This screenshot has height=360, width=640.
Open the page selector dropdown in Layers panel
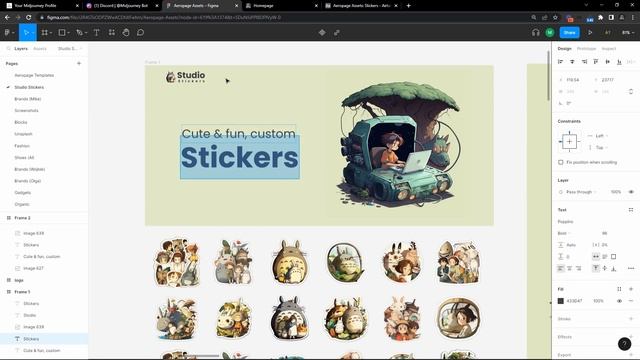pos(70,49)
